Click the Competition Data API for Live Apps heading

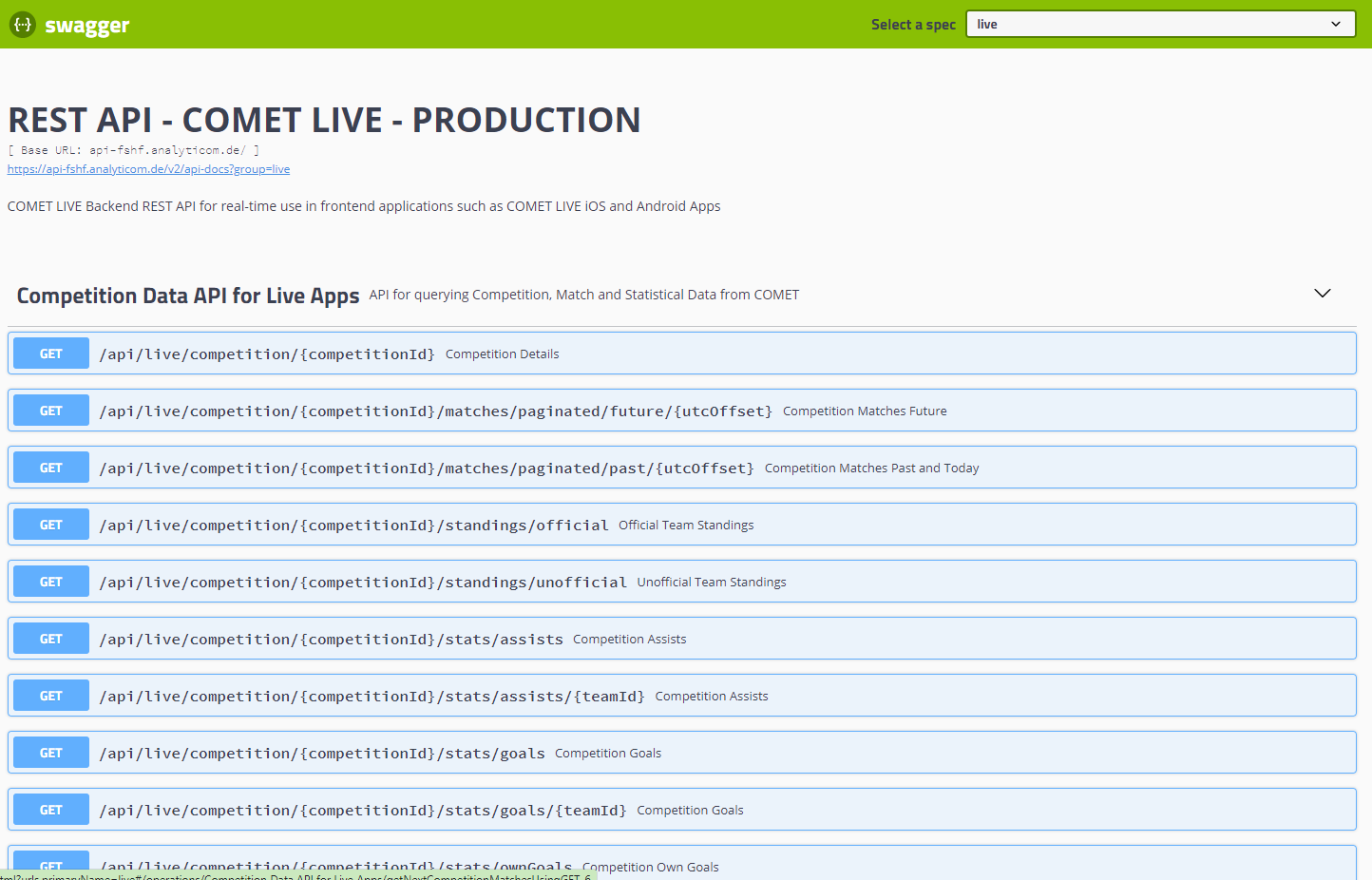tap(188, 296)
